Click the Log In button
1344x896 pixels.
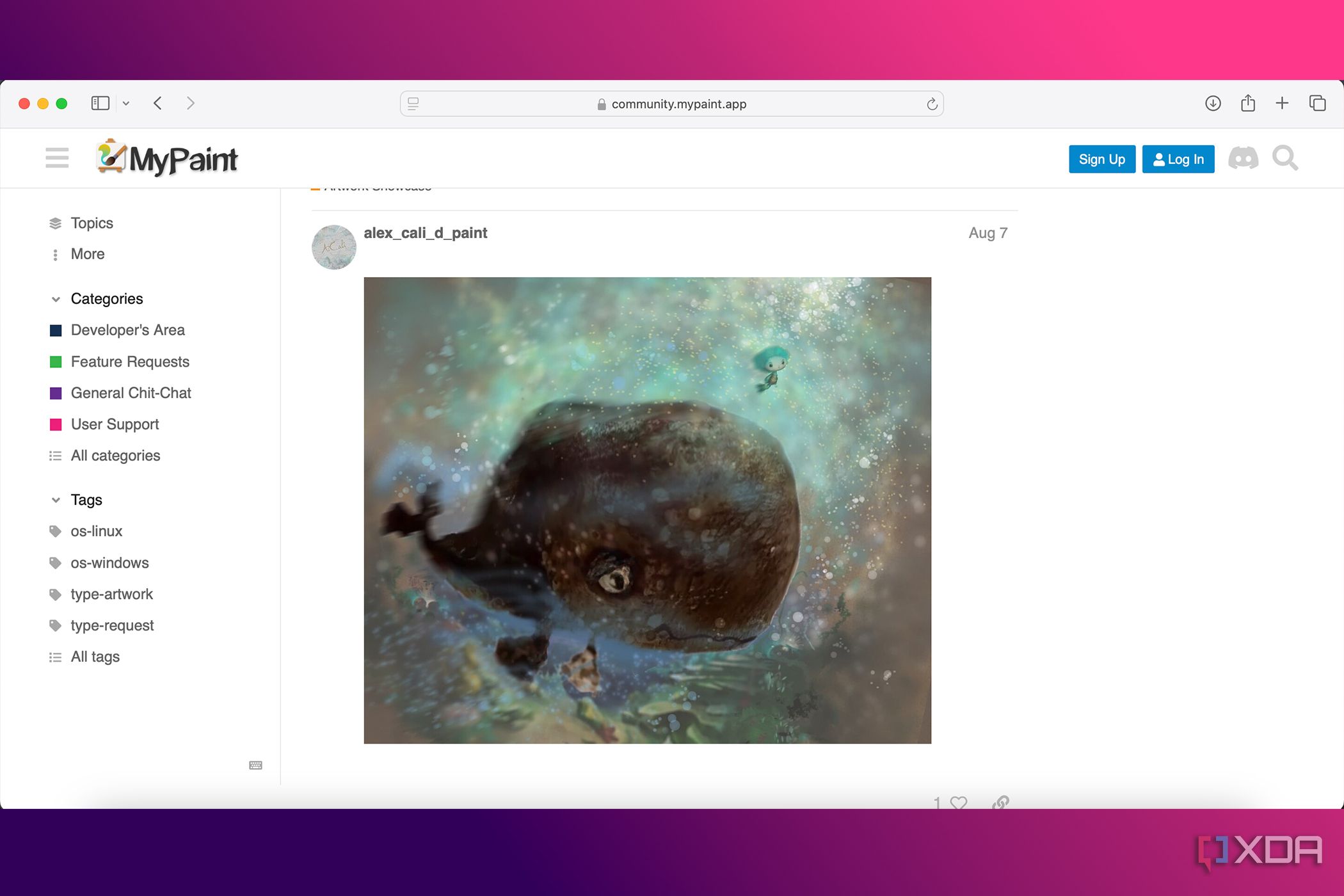pyautogui.click(x=1178, y=159)
